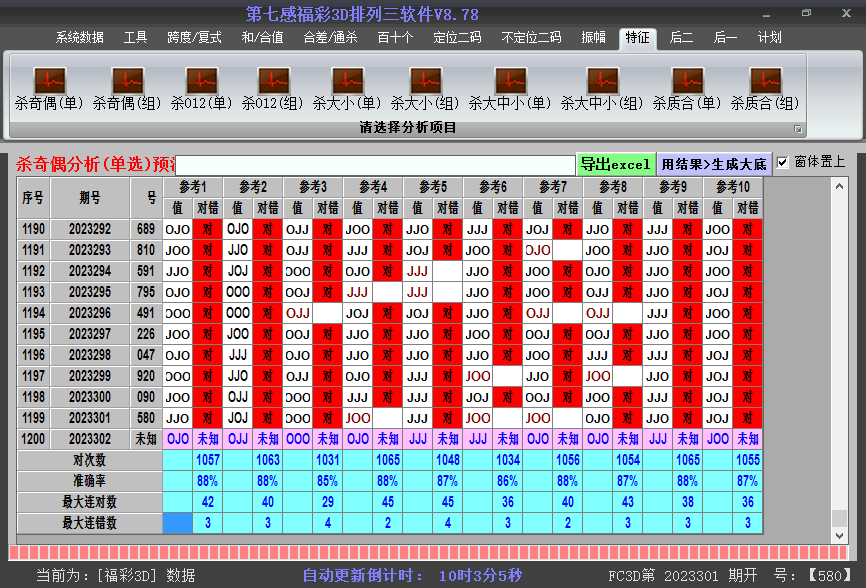This screenshot has width=866, height=588.
Task: Switch to the 后二 tab
Action: pyautogui.click(x=681, y=38)
